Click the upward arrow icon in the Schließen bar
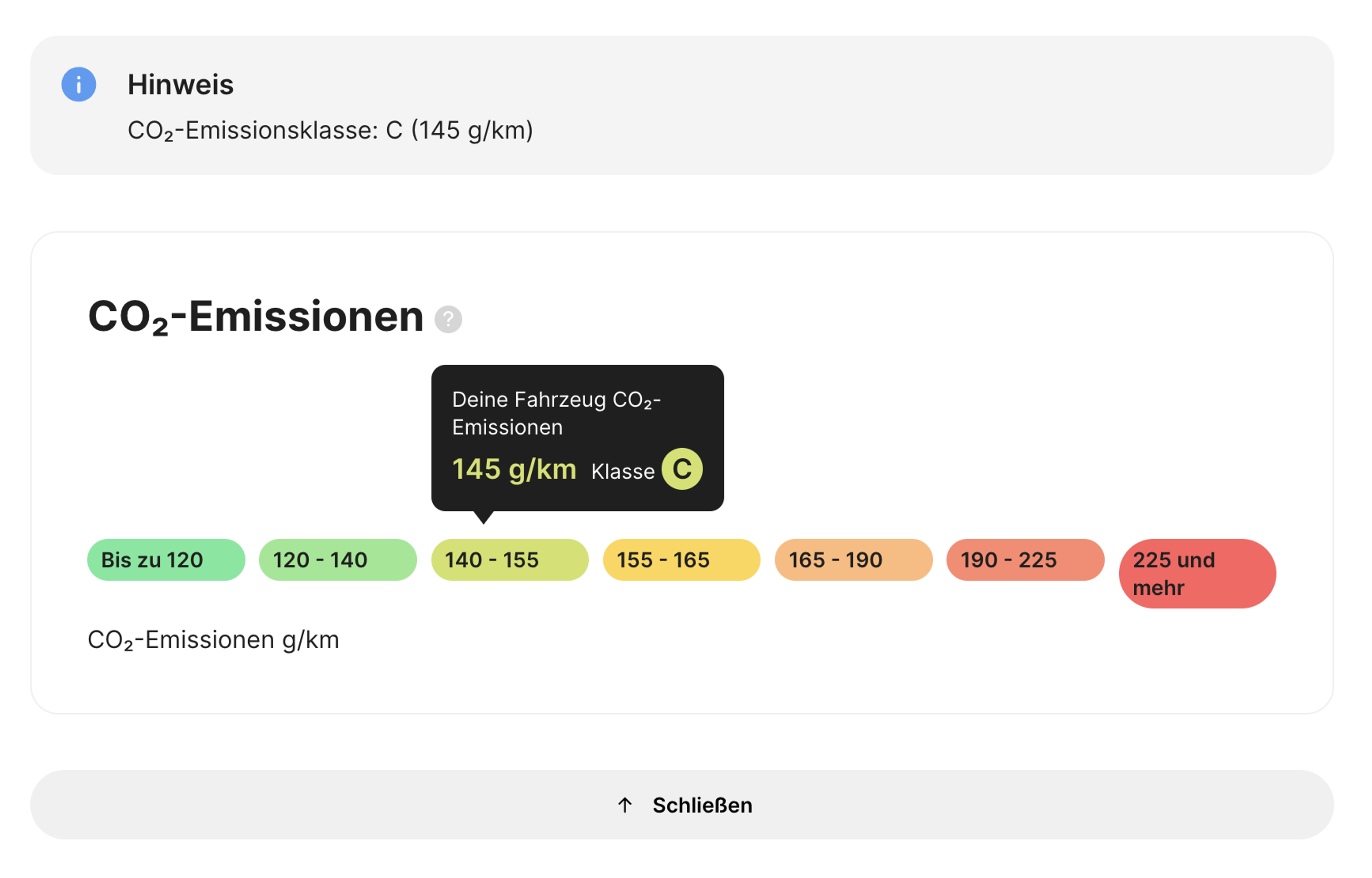The image size is (1372, 878). coord(626,804)
